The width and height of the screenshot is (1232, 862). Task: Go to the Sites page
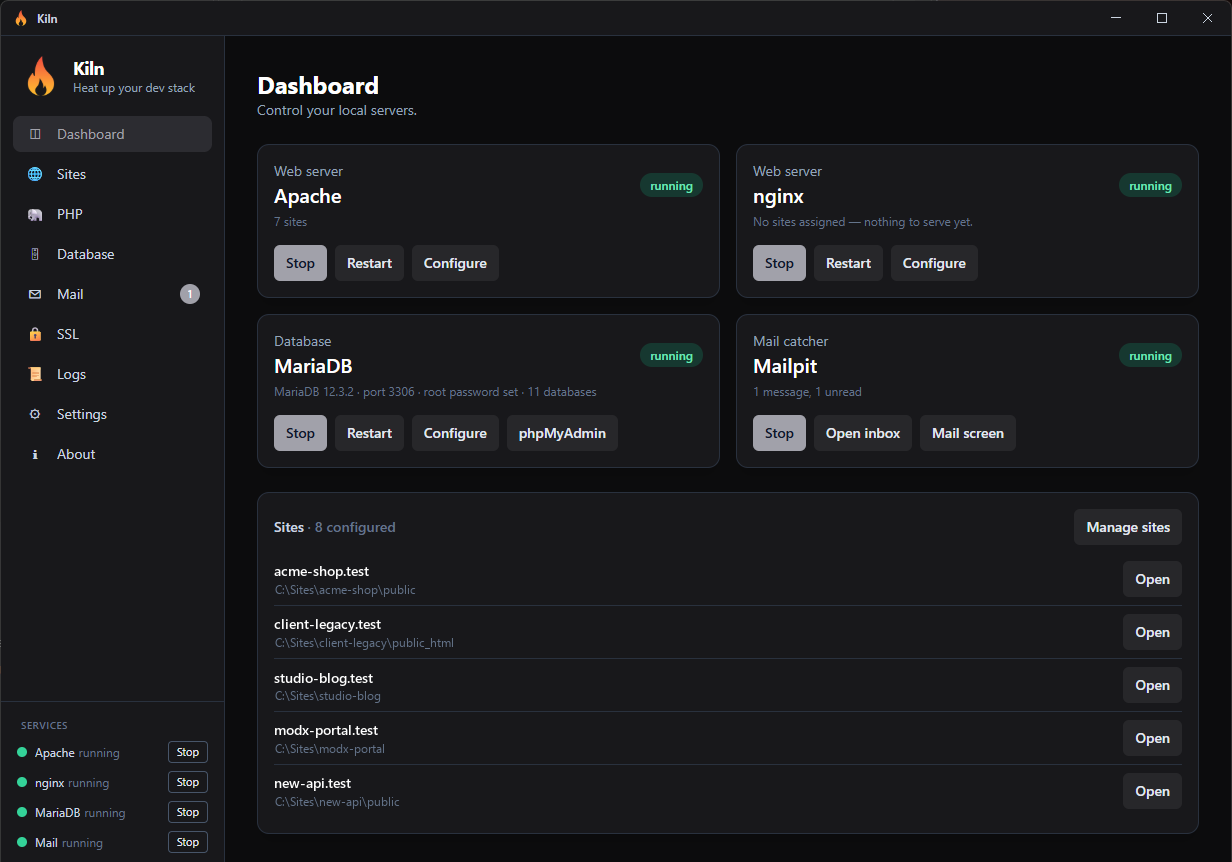tap(112, 174)
